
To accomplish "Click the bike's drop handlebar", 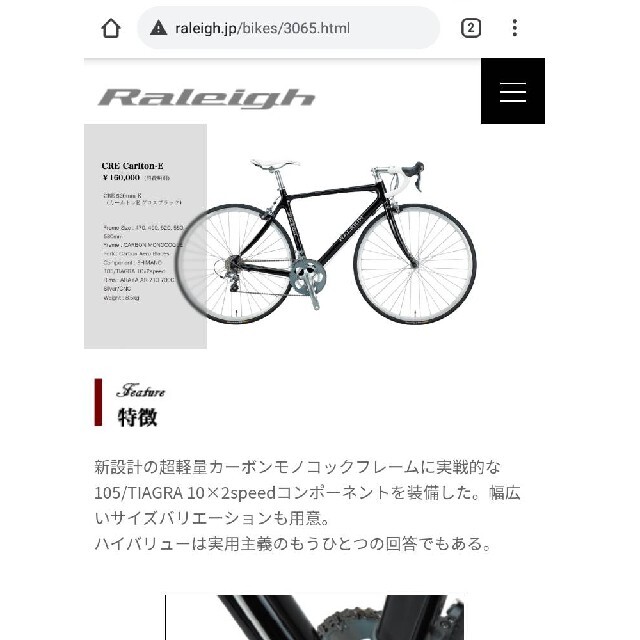I will pos(402,176).
